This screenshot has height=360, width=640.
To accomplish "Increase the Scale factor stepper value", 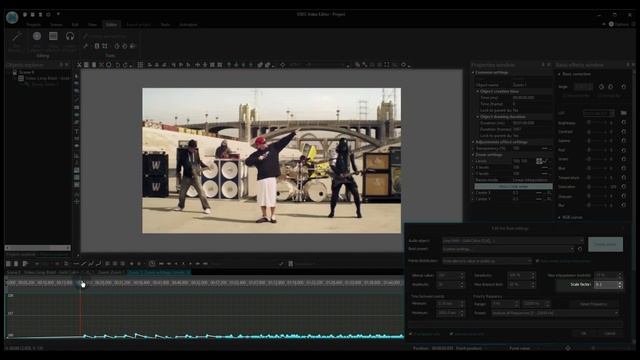I will coord(620,282).
